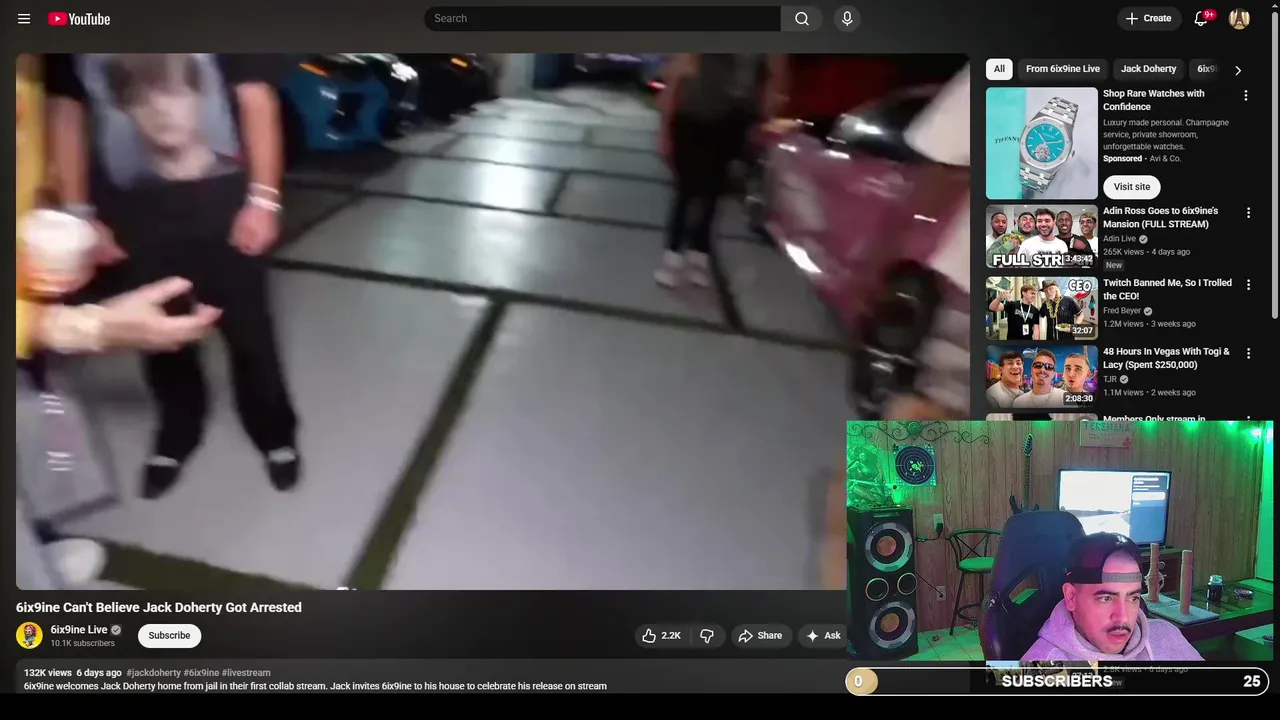Image resolution: width=1280 pixels, height=720 pixels.
Task: Subscribe to 6ix9ine Live
Action: 169,636
